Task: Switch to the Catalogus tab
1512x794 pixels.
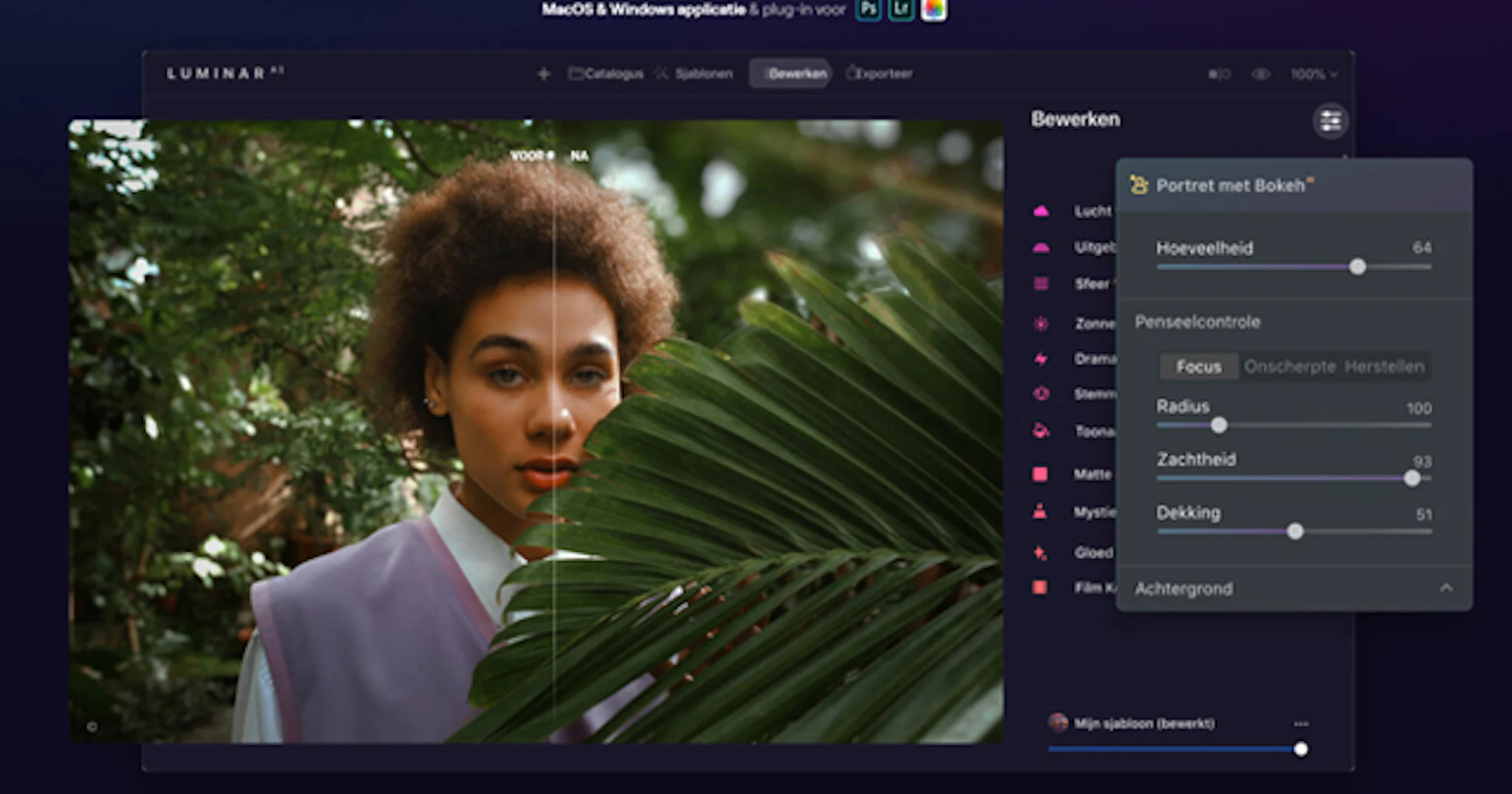Action: click(x=606, y=74)
